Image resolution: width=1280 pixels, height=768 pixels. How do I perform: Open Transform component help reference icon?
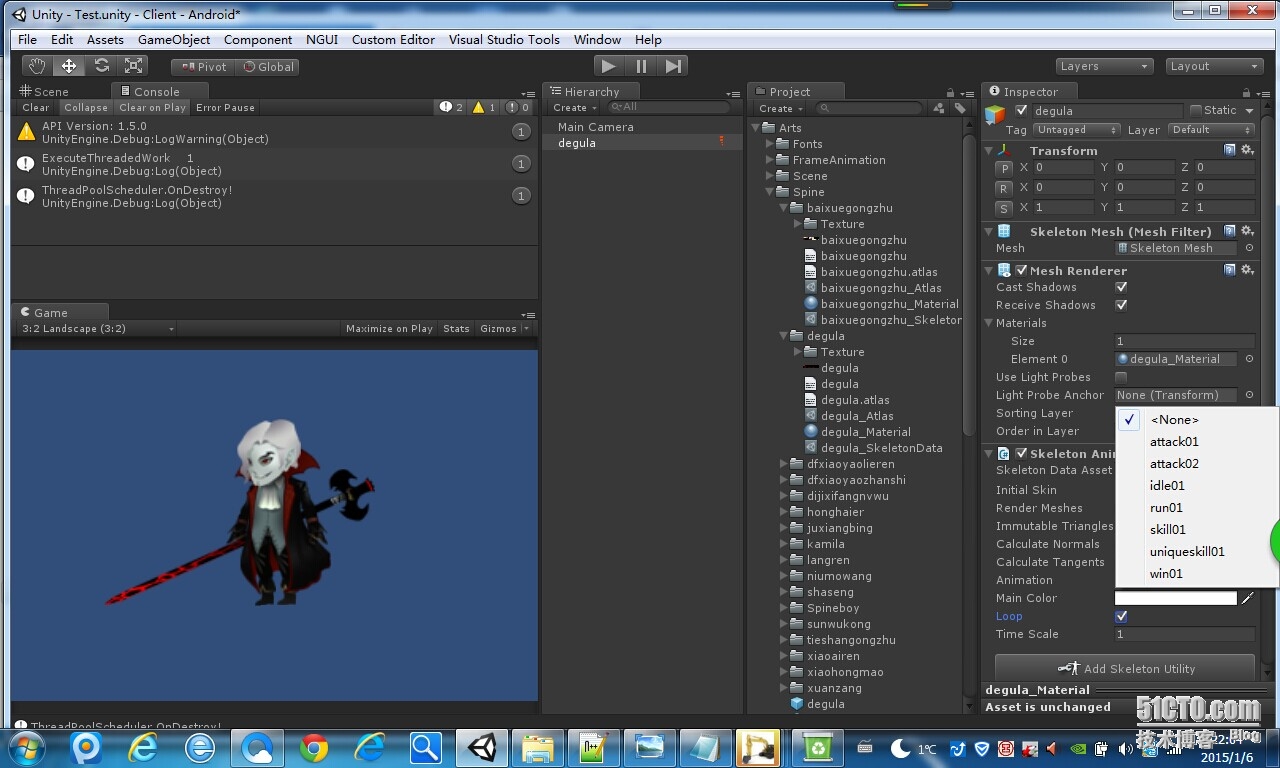[1230, 150]
